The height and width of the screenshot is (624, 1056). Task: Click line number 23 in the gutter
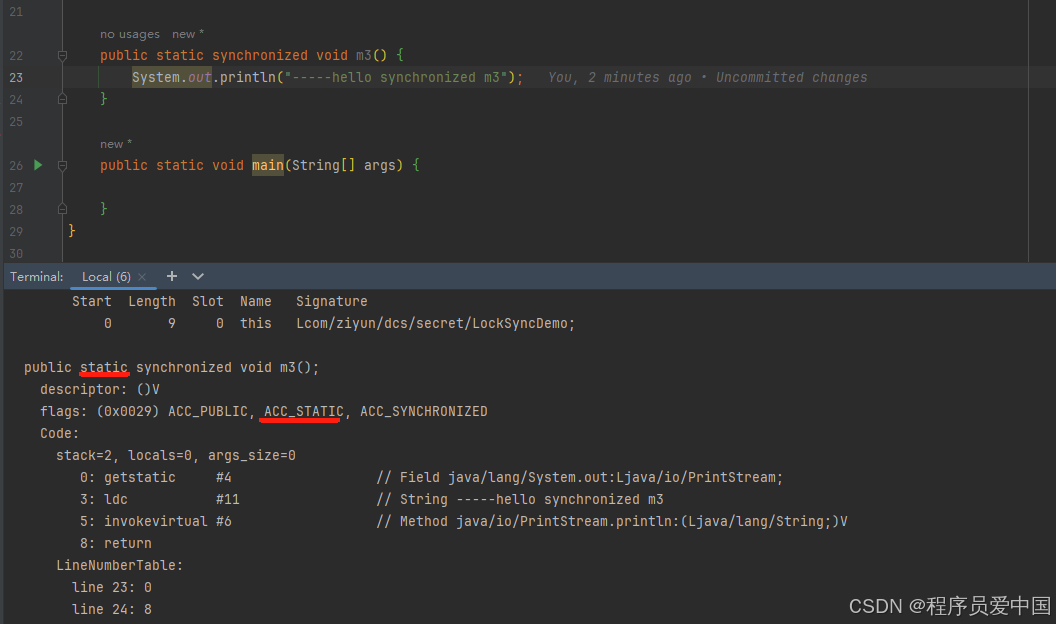[16, 77]
